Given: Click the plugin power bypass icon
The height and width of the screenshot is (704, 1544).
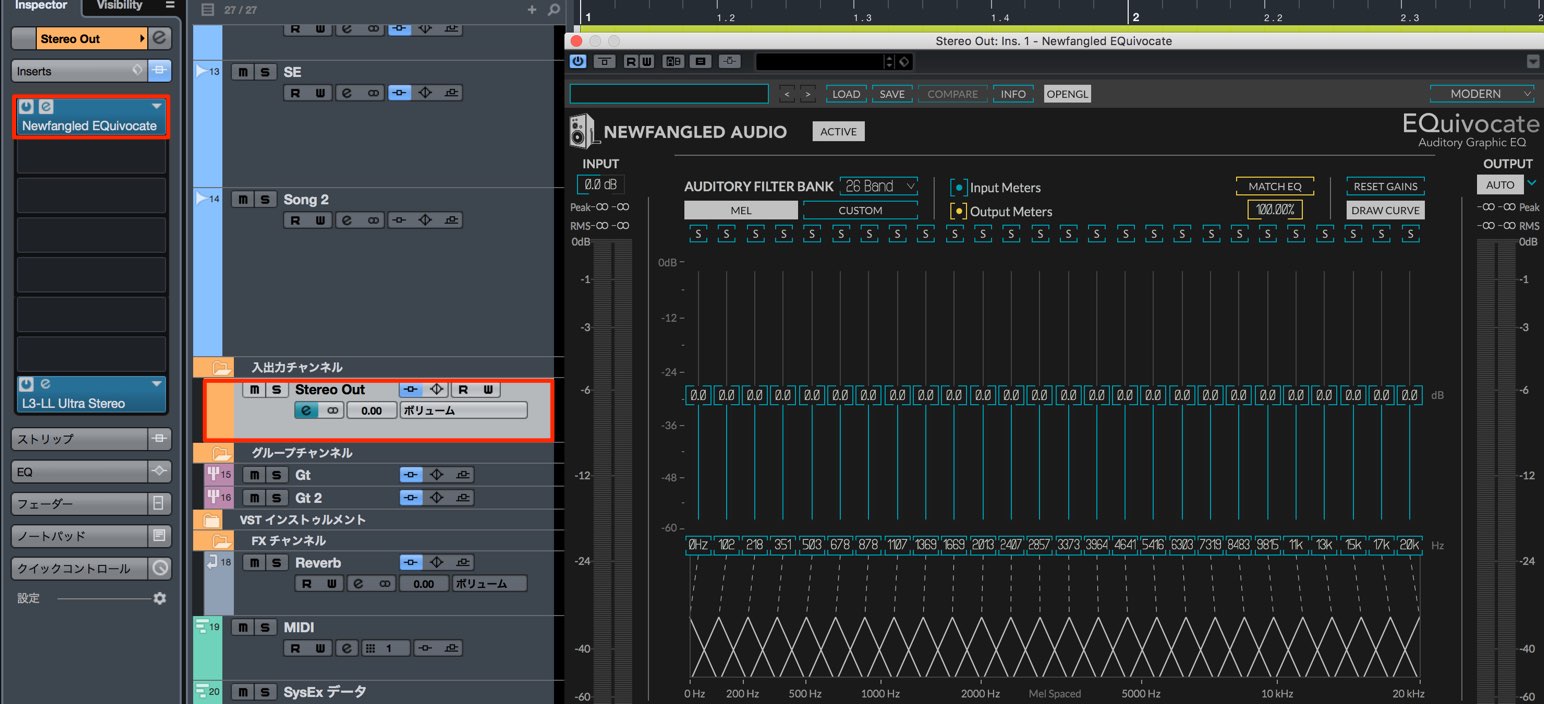Looking at the screenshot, I should click(x=578, y=62).
